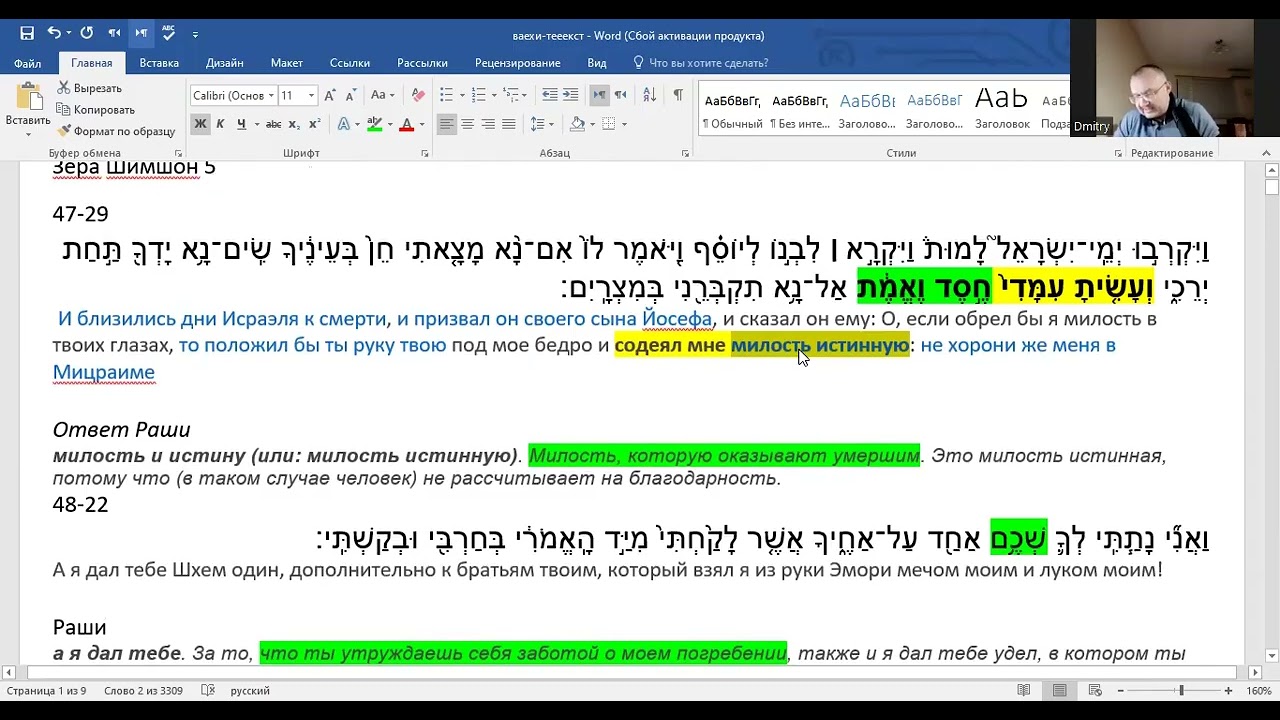Open the Customize Quick Access Toolbar dropdown
Screen dimensions: 1280x720
(195, 35)
